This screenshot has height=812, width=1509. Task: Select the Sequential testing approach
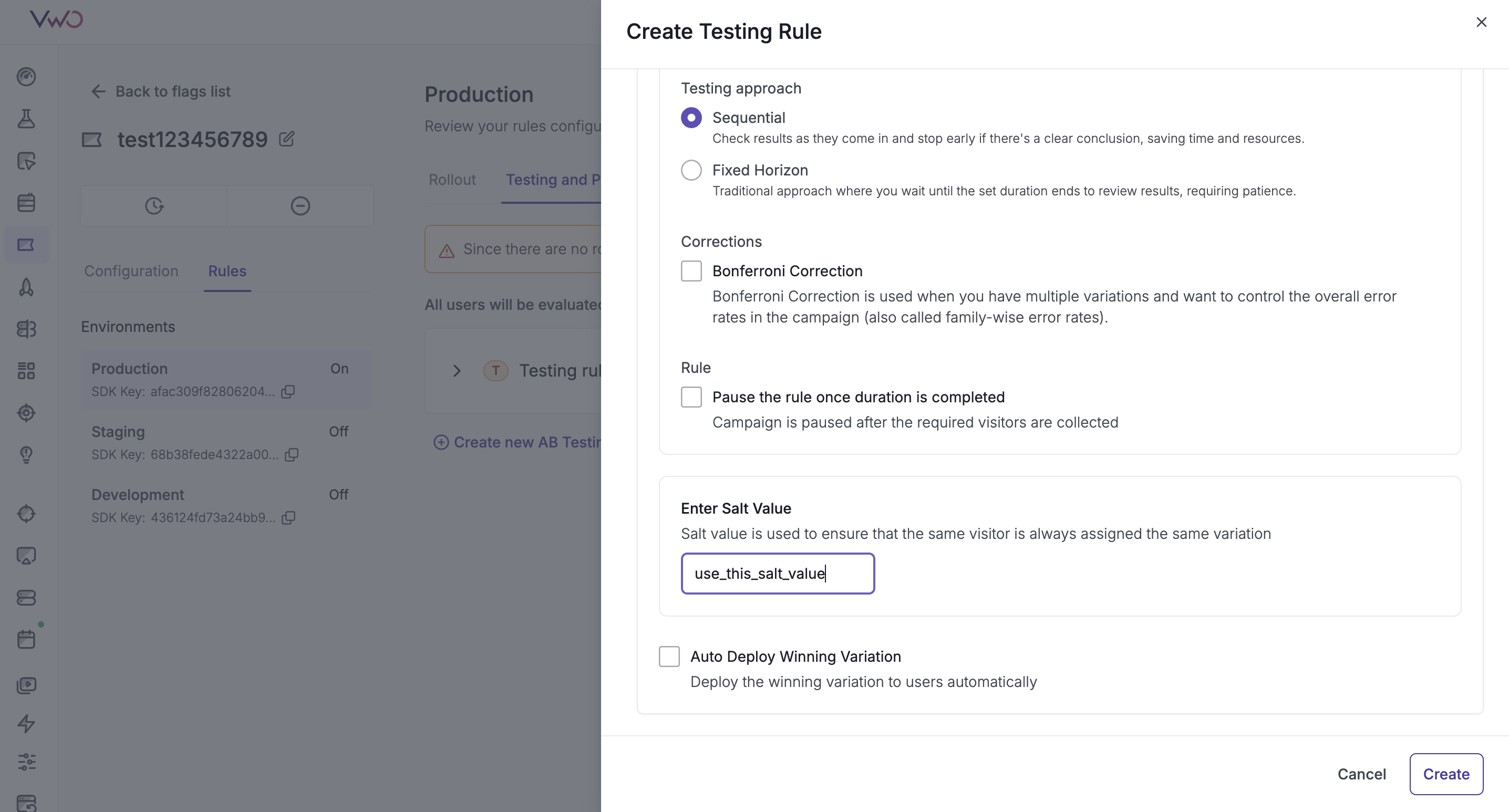(x=691, y=118)
